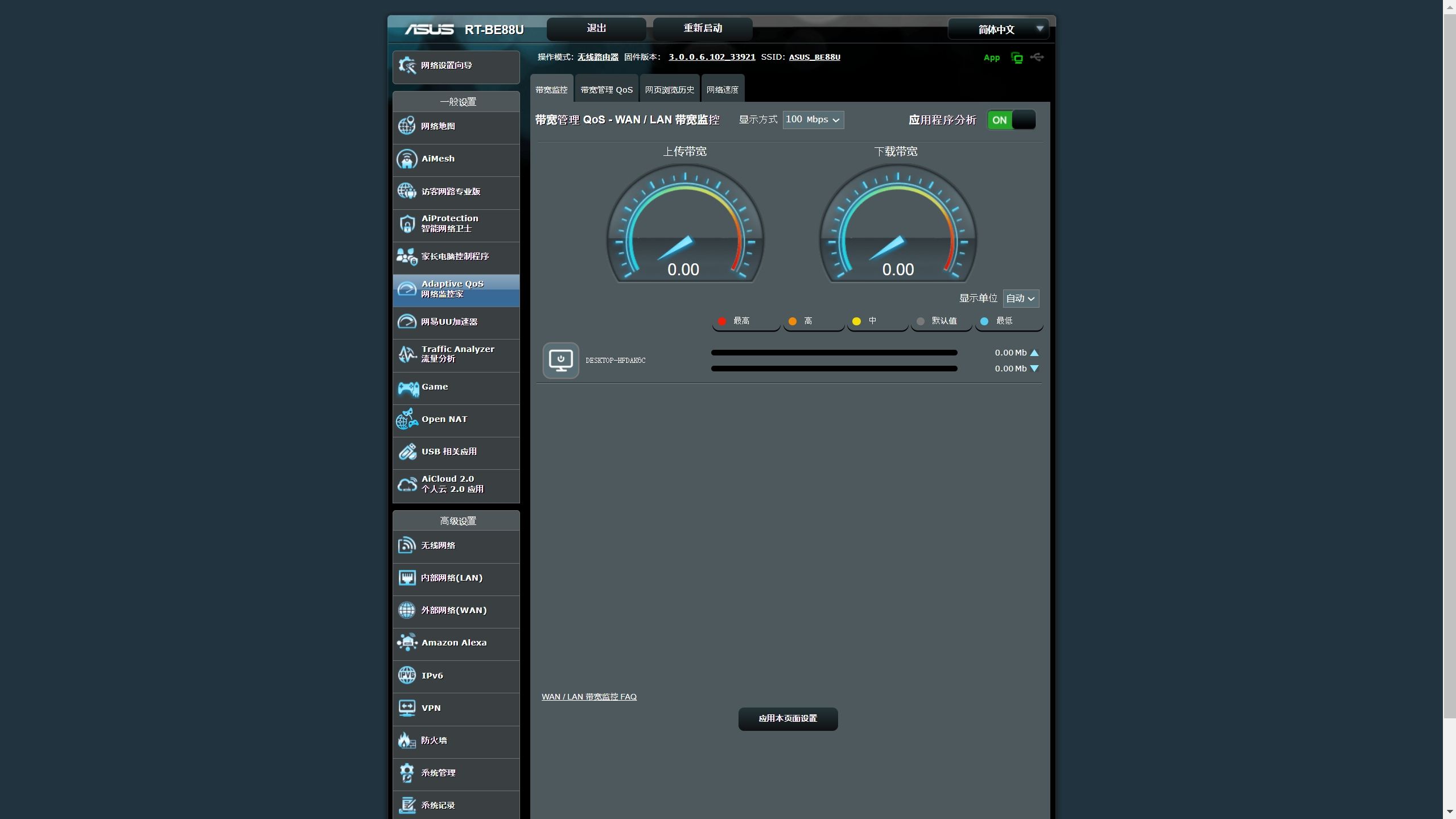Click the AiProtection shield icon

point(407,224)
